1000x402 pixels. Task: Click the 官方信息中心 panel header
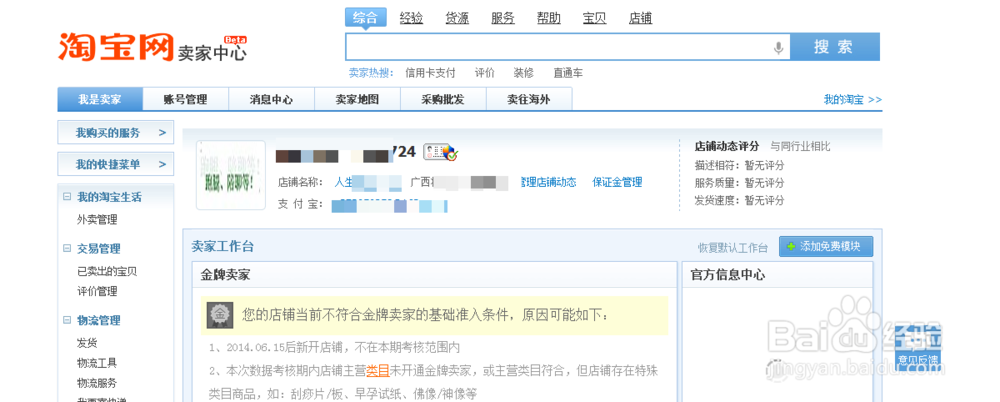[777, 274]
